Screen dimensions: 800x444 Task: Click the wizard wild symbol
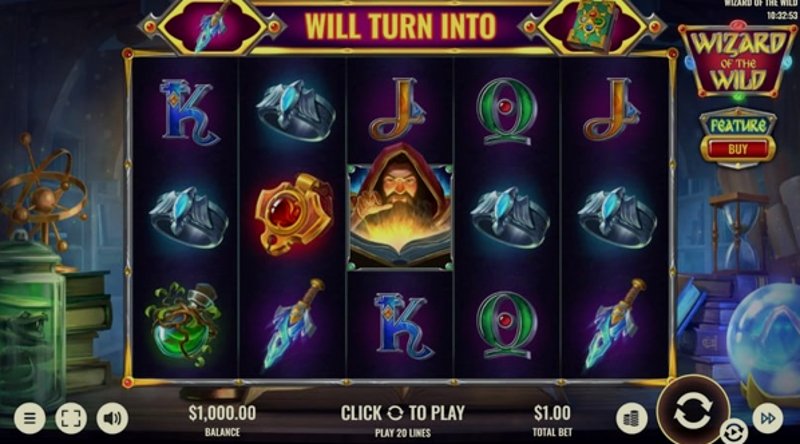[x=399, y=207]
